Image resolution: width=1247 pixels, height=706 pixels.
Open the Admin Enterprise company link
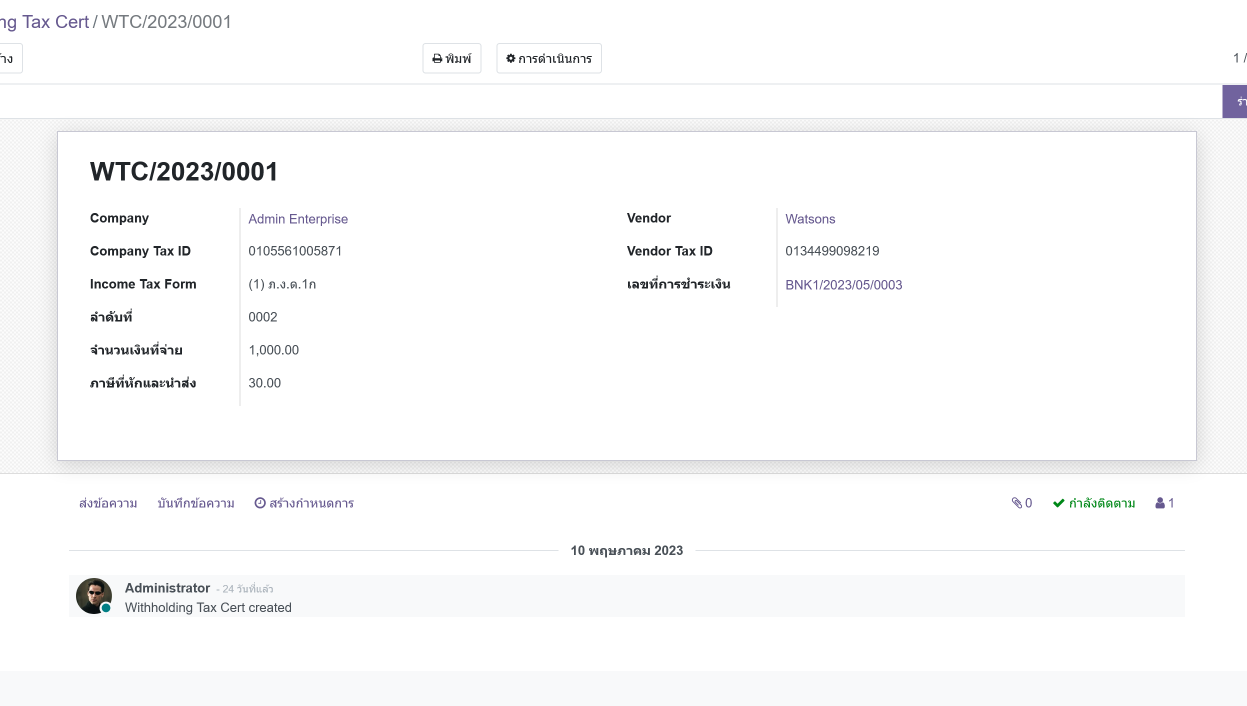(298, 219)
